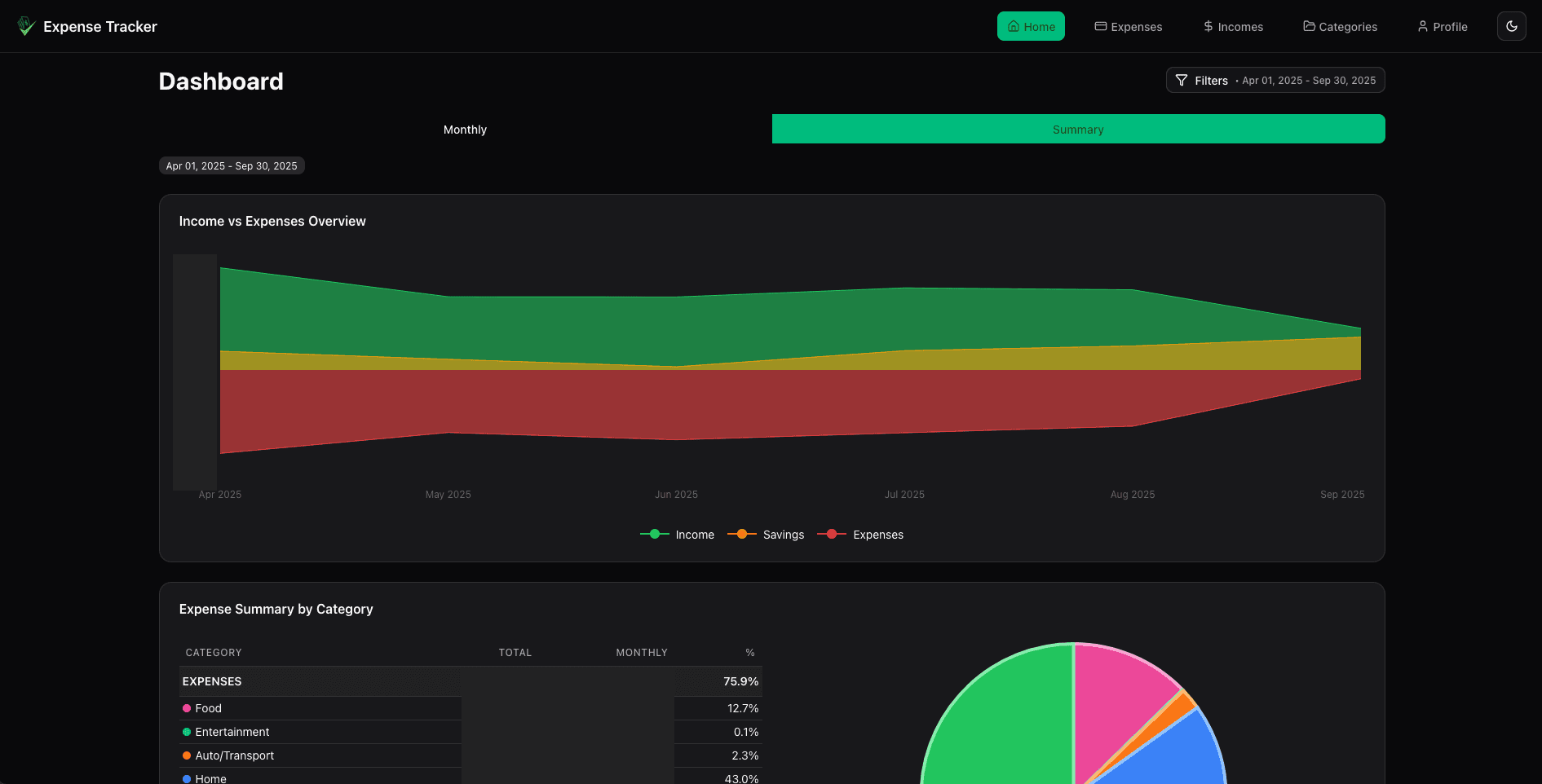Click the Categories folder icon
This screenshot has height=784, width=1542.
click(1309, 26)
